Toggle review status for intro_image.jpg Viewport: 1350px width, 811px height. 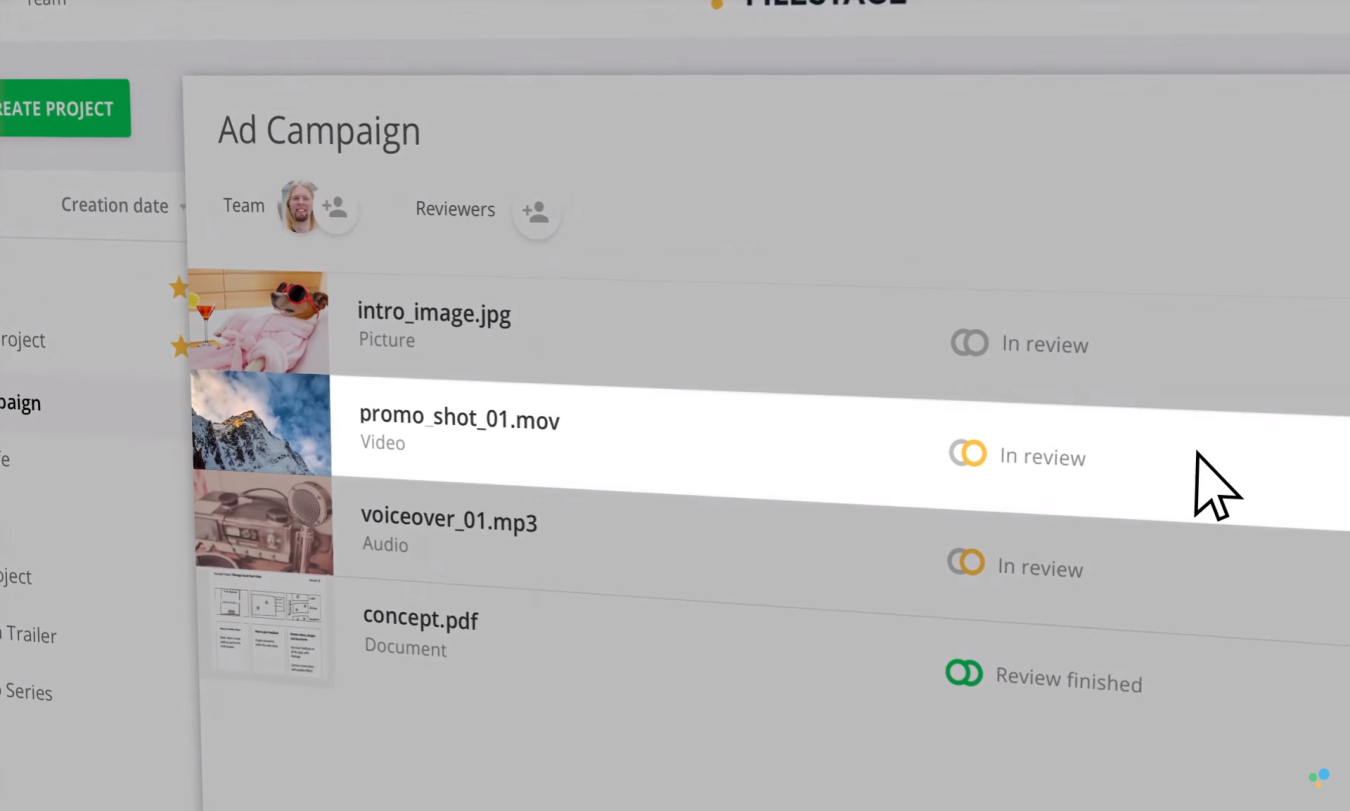pyautogui.click(x=968, y=343)
